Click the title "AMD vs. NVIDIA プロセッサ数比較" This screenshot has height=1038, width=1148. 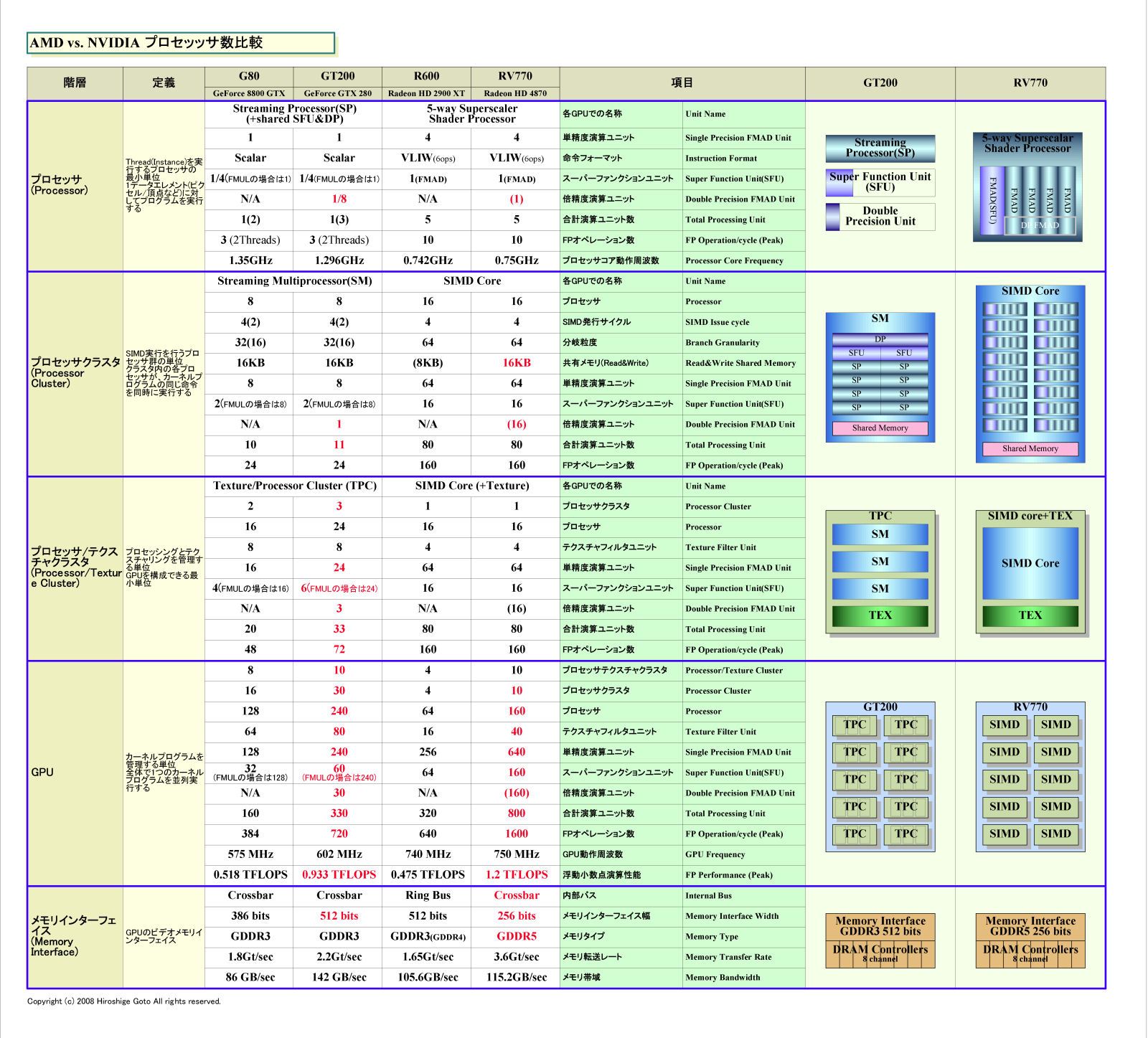181,43
